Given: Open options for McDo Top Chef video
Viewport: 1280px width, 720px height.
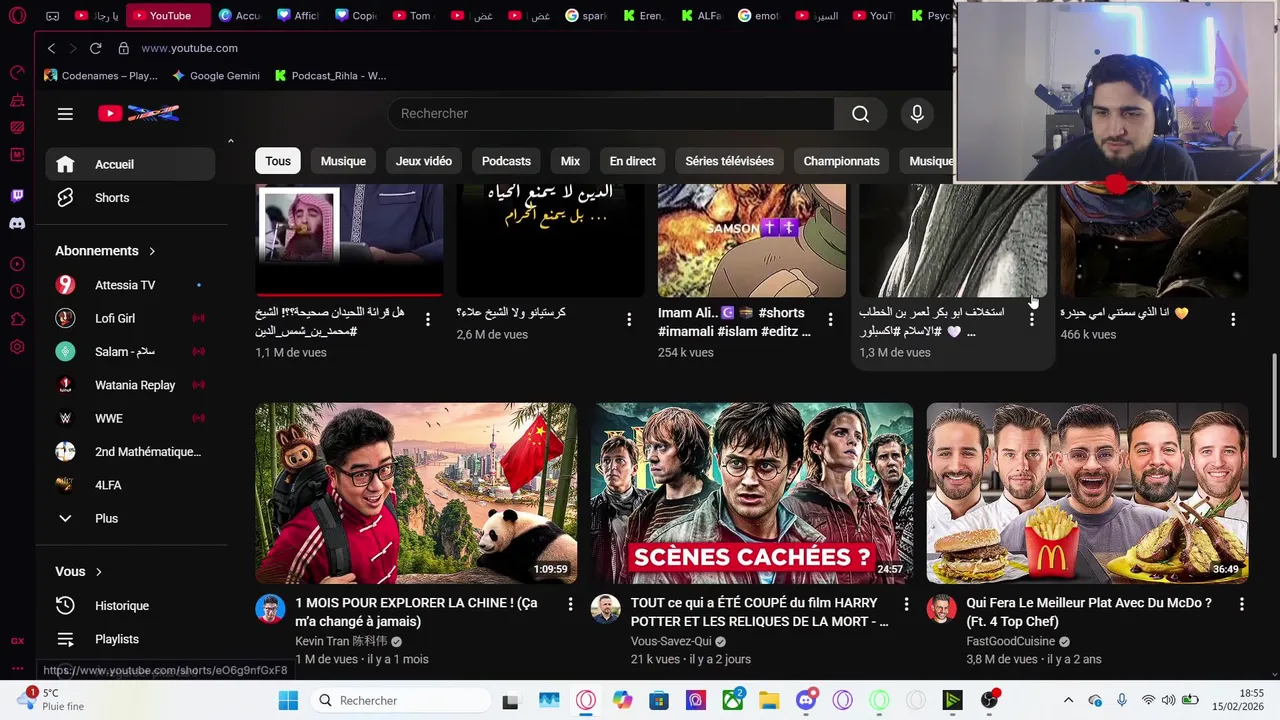Looking at the screenshot, I should 1241,604.
